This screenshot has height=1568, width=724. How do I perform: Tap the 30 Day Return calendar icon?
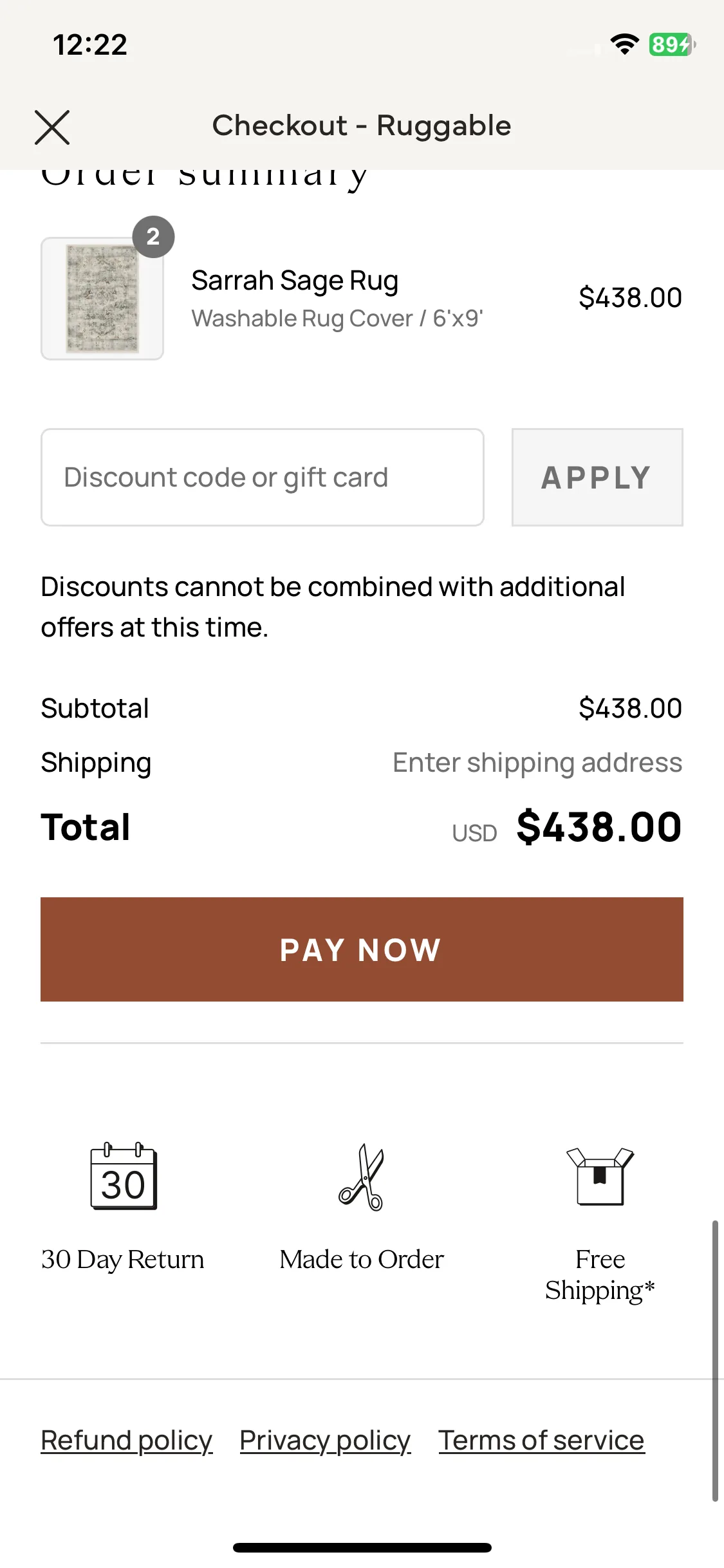pyautogui.click(x=124, y=1176)
